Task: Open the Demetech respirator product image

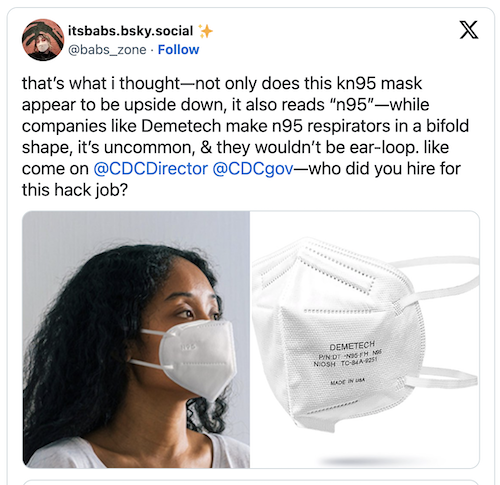Action: (x=365, y=339)
